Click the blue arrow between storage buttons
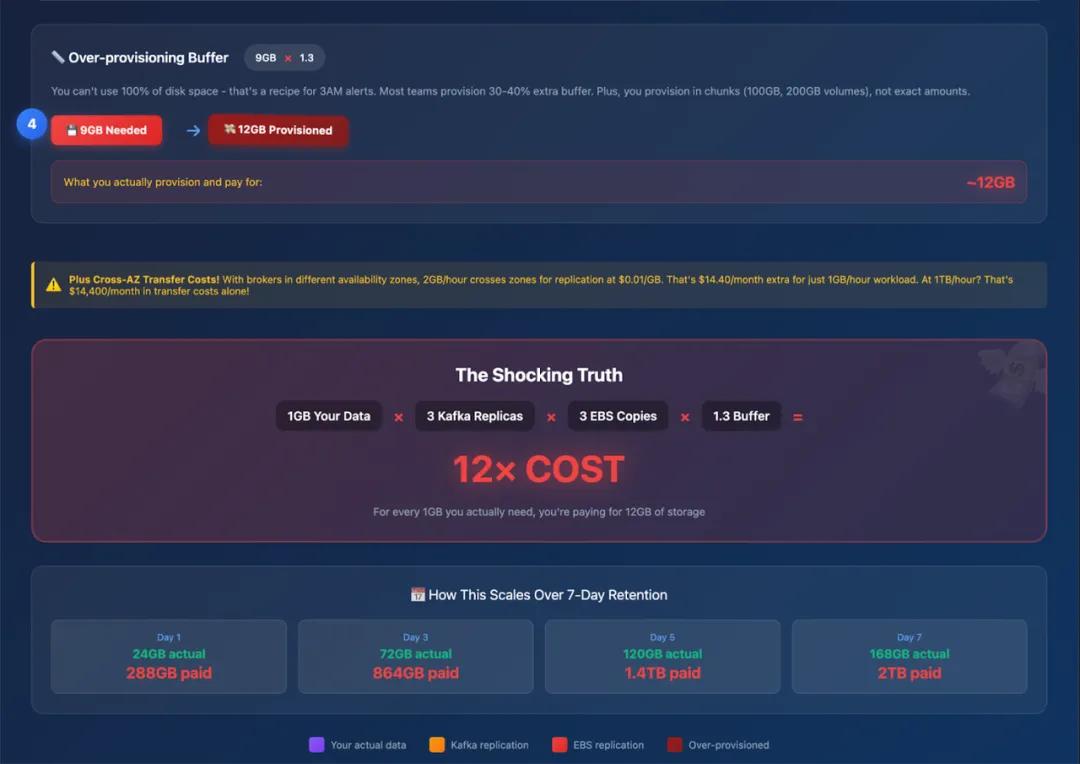1080x764 pixels. pyautogui.click(x=194, y=130)
